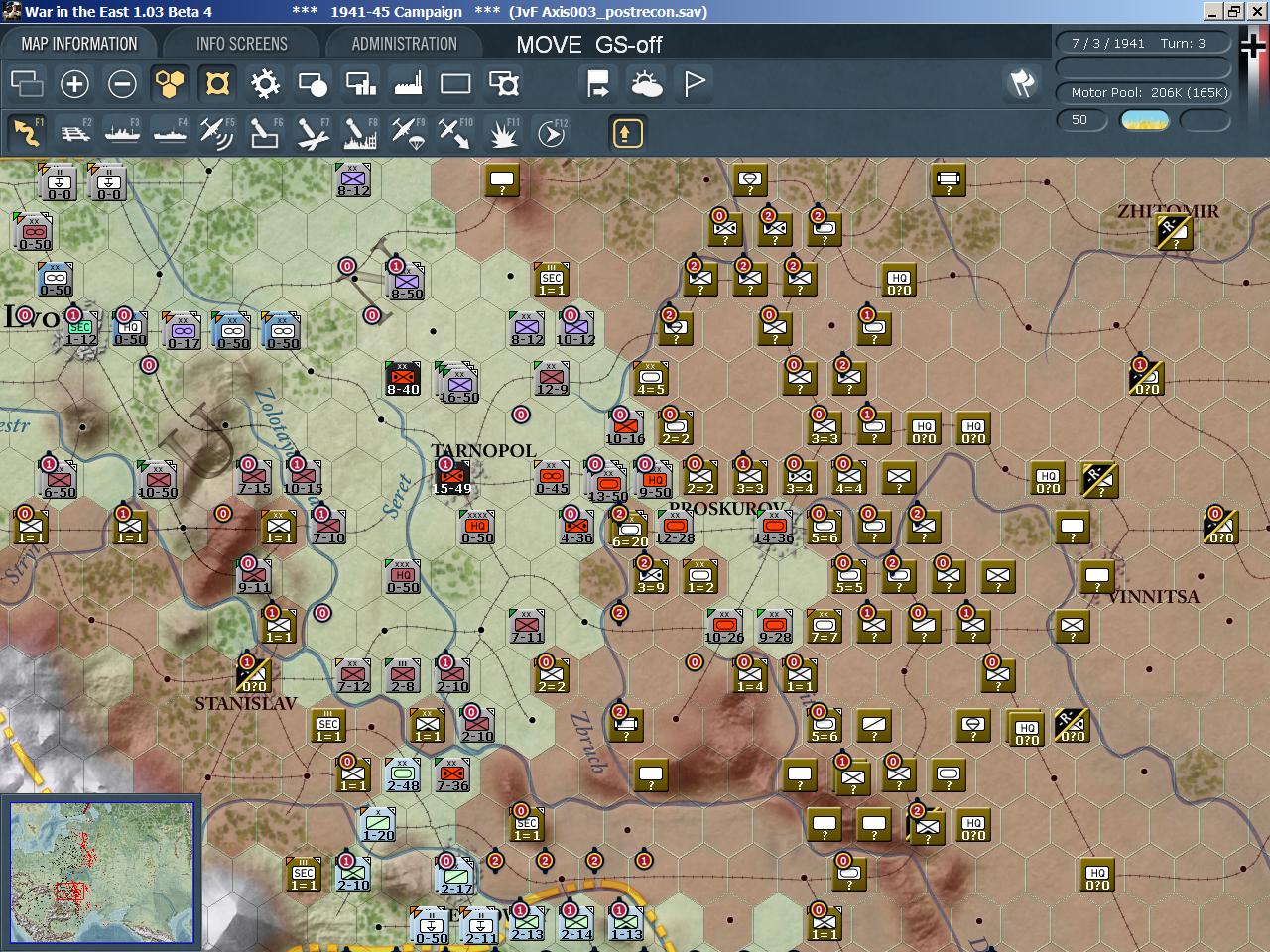Select the 1-12 SEC unit at Lvov
This screenshot has height=952, width=1270.
(x=80, y=329)
